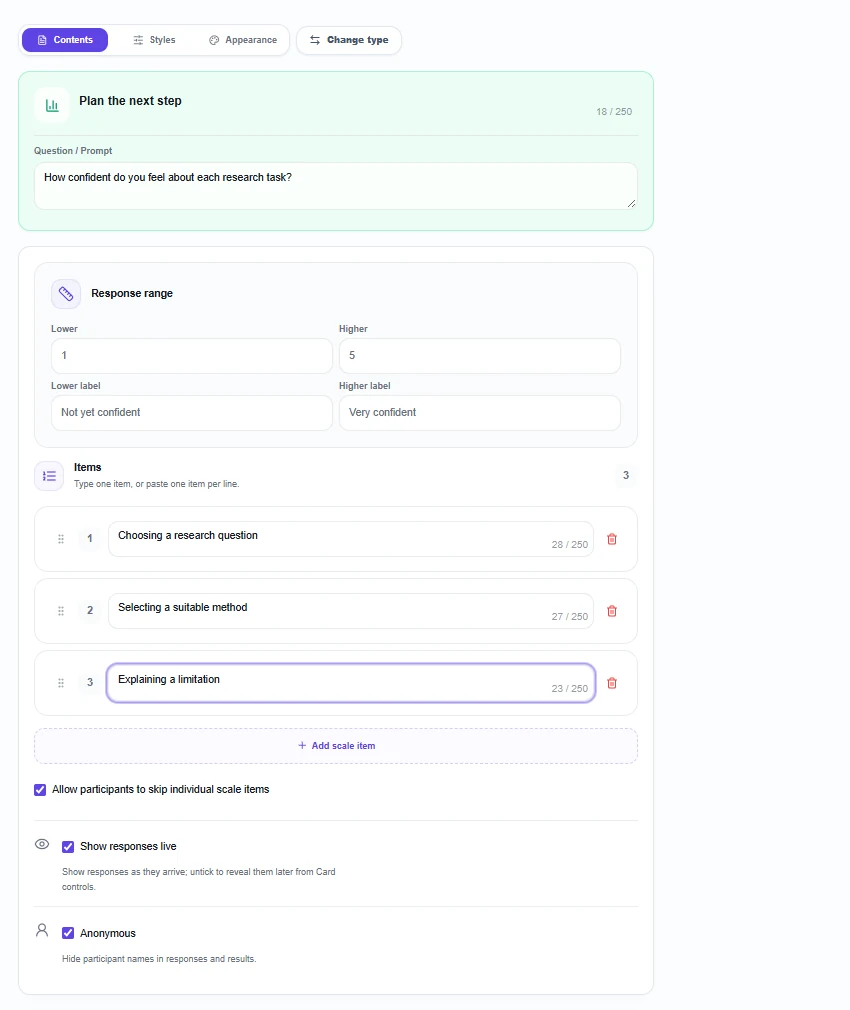The width and height of the screenshot is (850, 1010).
Task: Click the '27 / 250' counter
Action: (569, 617)
